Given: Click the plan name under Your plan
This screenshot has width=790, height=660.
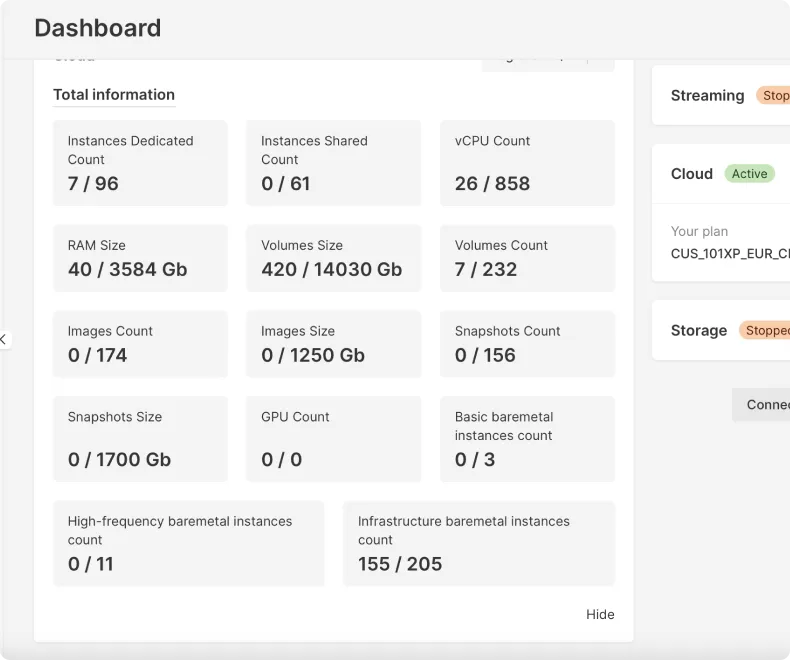Looking at the screenshot, I should point(730,254).
